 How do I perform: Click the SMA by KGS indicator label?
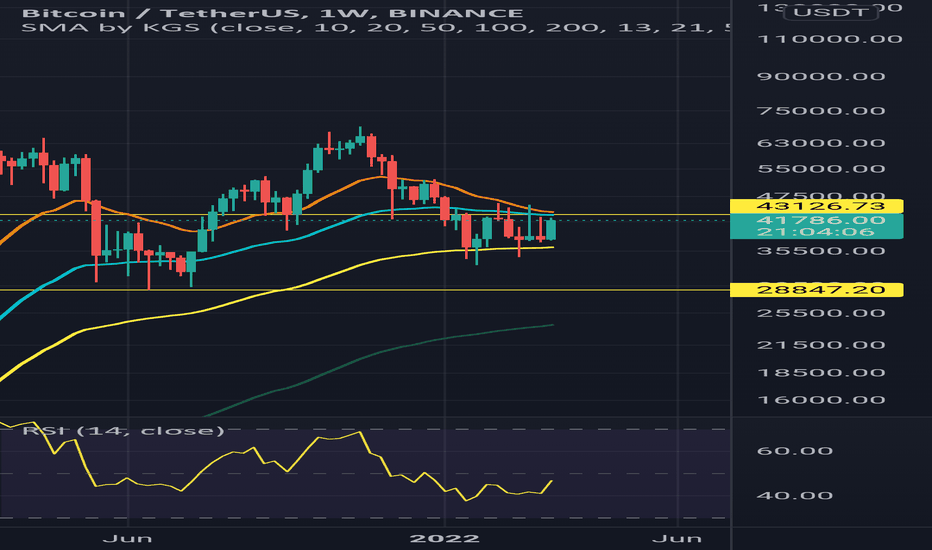tap(376, 27)
